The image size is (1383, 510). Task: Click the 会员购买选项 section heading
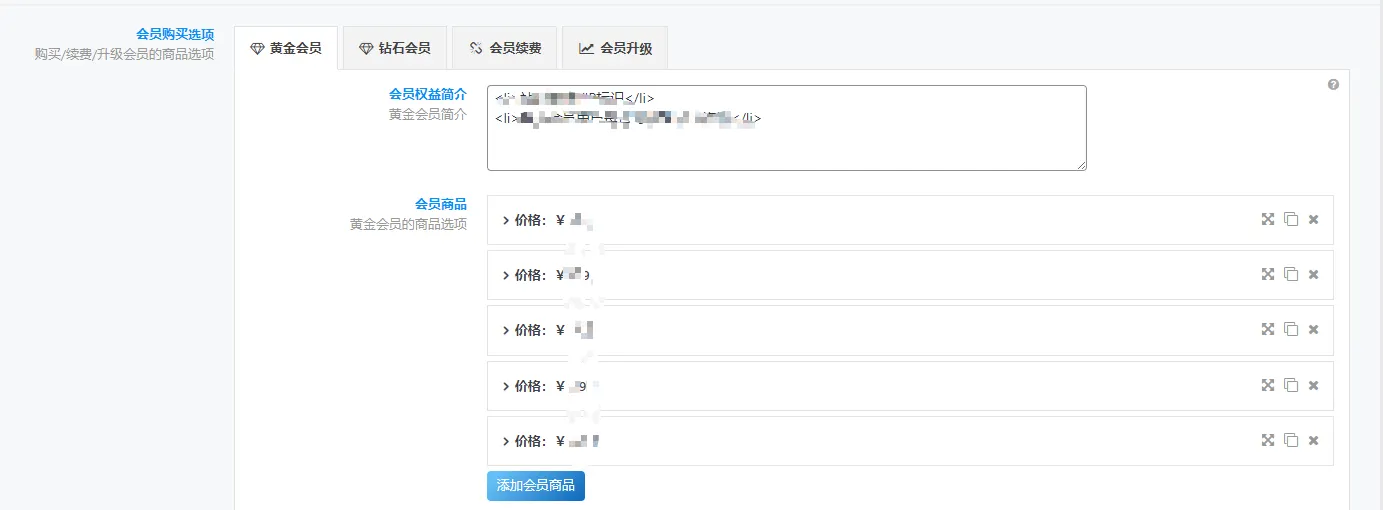[x=175, y=34]
